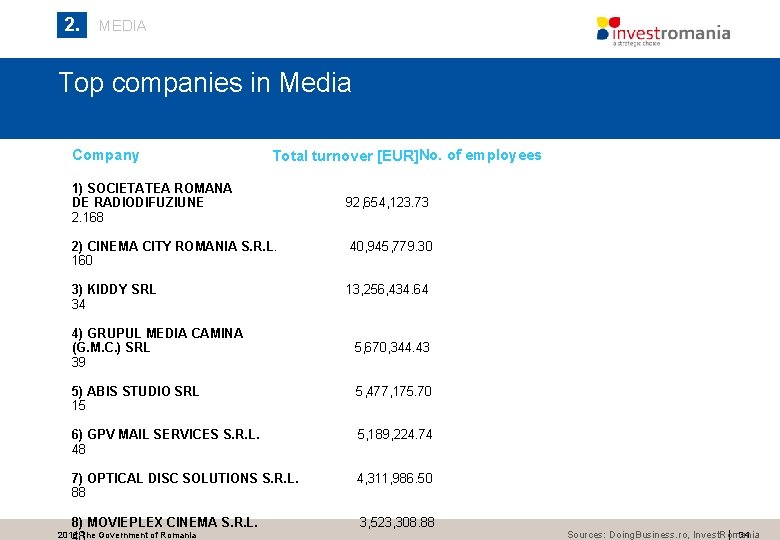Screen dimensions: 780x540
Task: Click the MEDIA section label
Action: [122, 26]
